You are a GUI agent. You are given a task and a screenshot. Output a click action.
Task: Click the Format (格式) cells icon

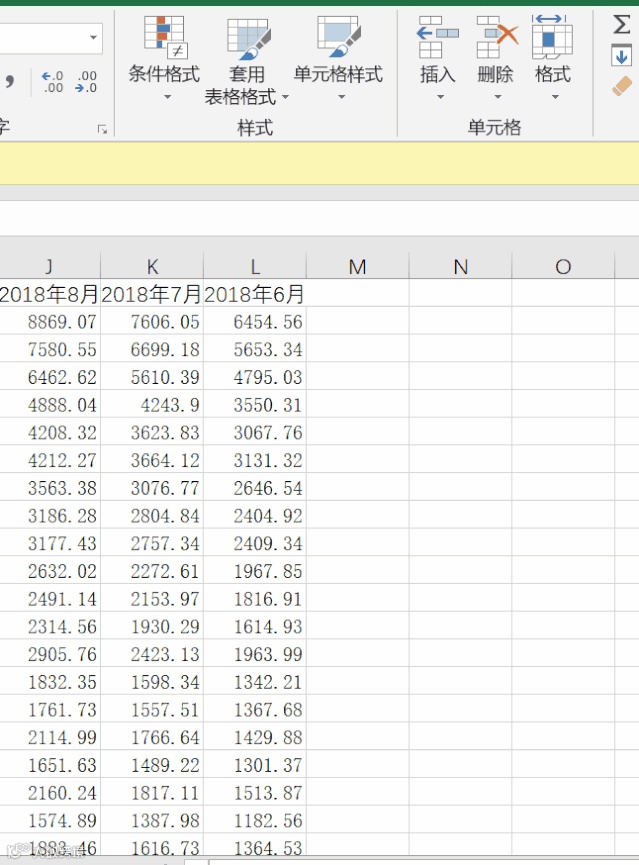pyautogui.click(x=552, y=37)
